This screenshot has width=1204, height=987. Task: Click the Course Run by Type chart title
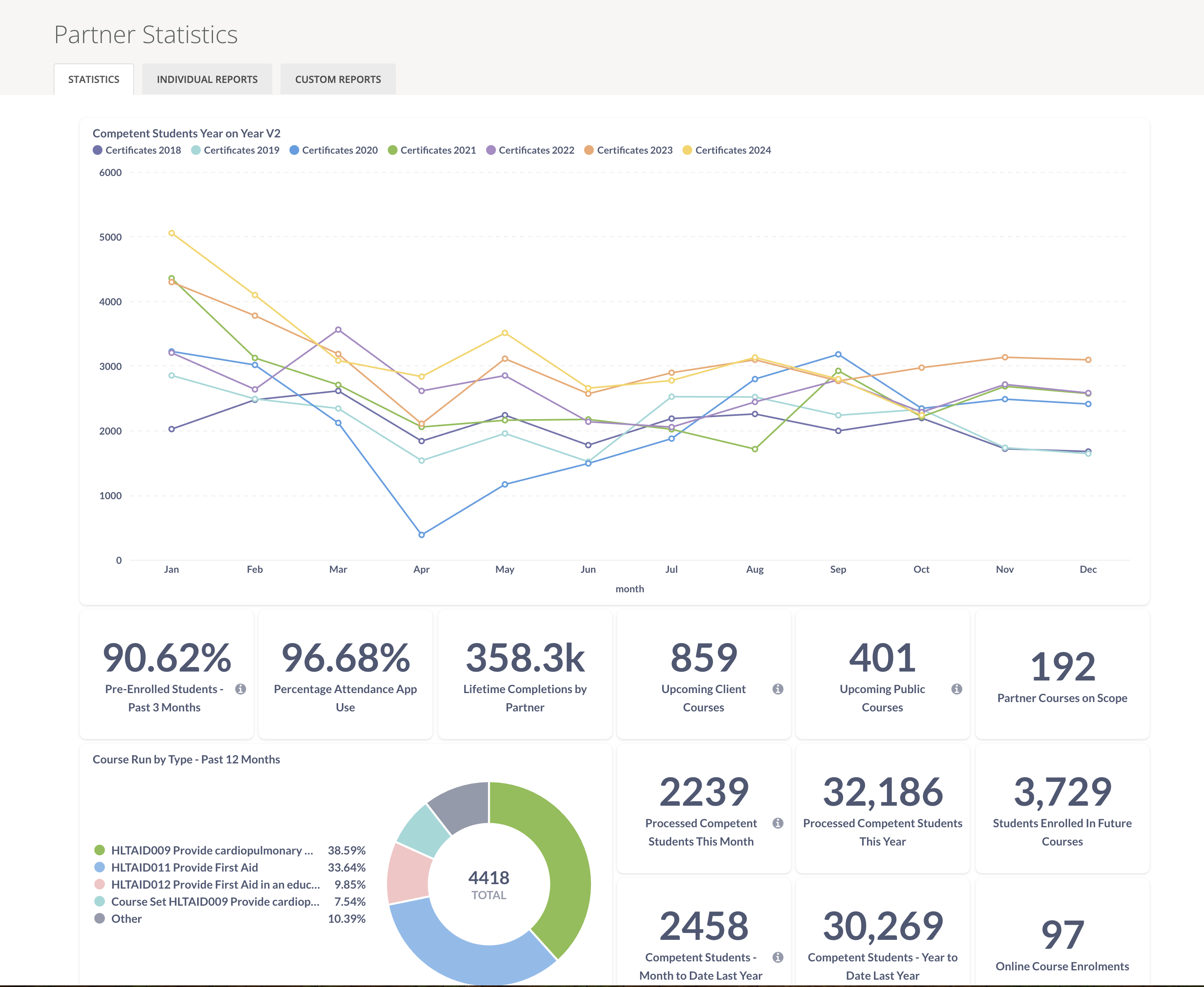(187, 760)
